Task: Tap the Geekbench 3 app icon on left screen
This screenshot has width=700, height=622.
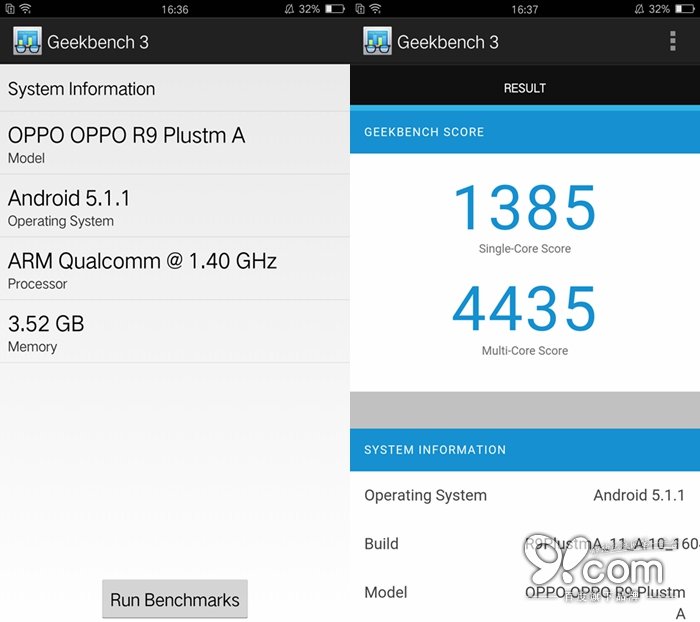Action: 27,41
